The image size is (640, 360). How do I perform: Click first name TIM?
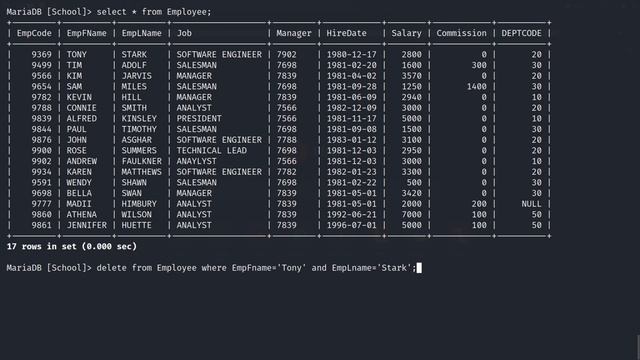click(74, 65)
